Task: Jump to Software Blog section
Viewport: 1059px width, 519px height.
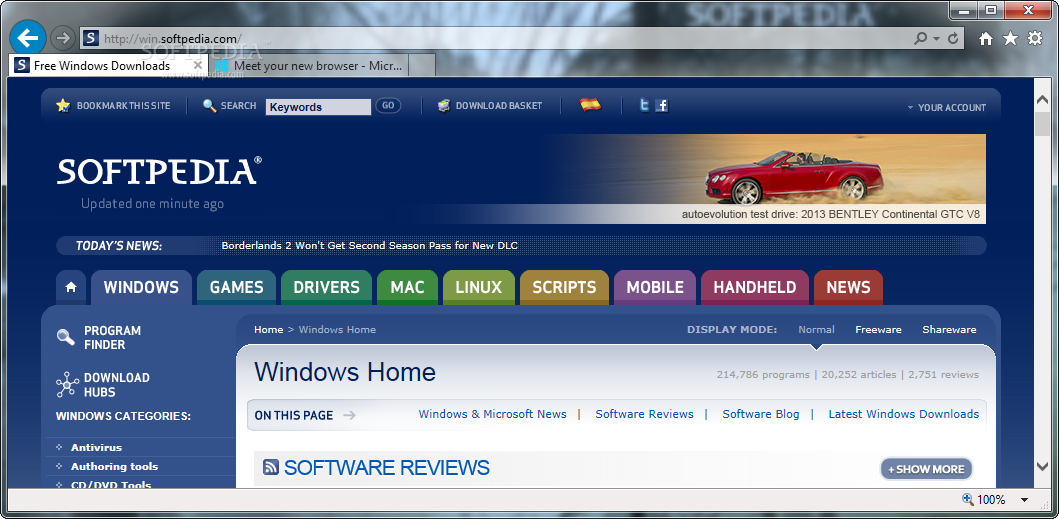Action: point(760,414)
